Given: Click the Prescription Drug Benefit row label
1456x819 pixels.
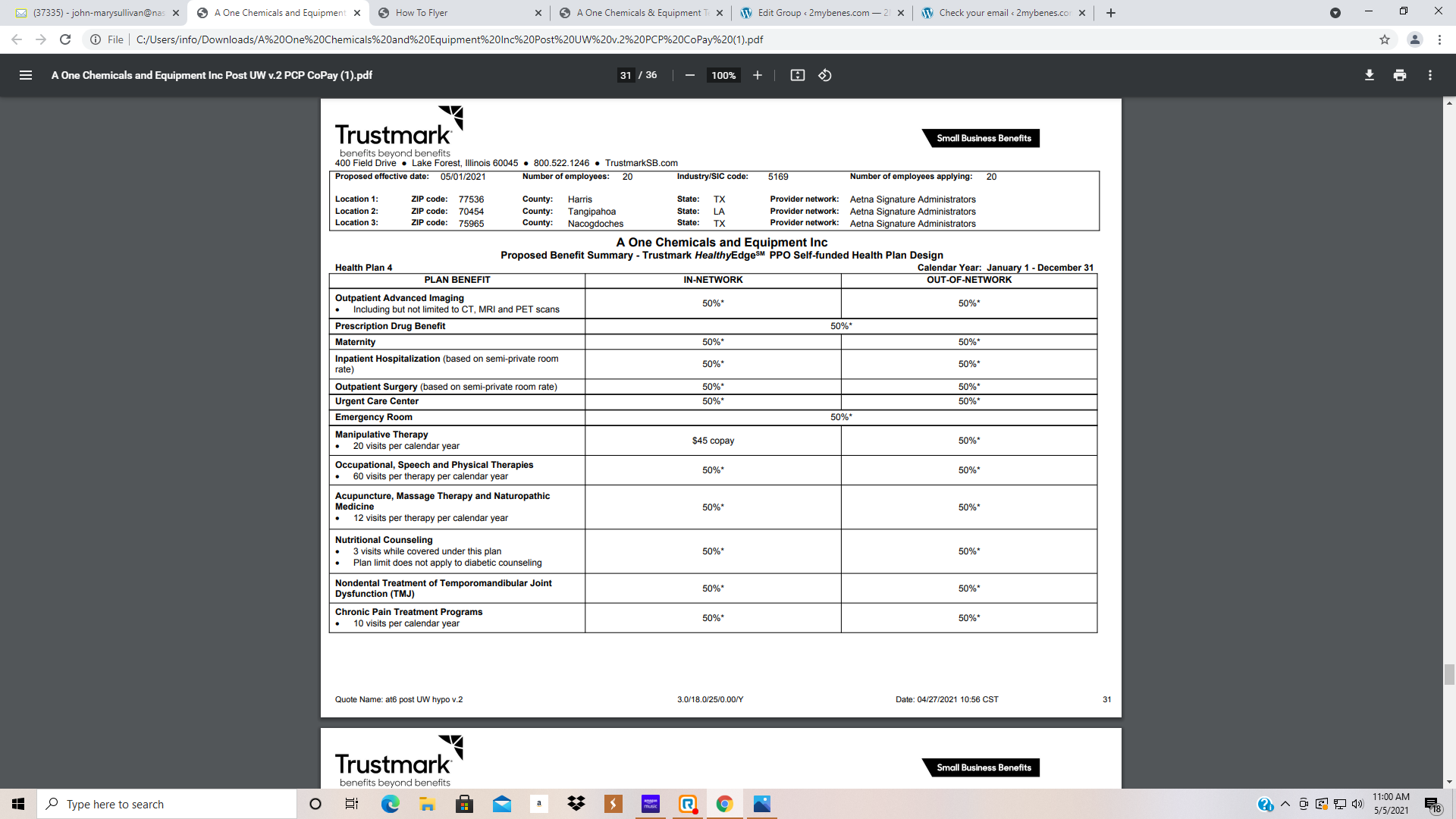Looking at the screenshot, I should pyautogui.click(x=390, y=326).
